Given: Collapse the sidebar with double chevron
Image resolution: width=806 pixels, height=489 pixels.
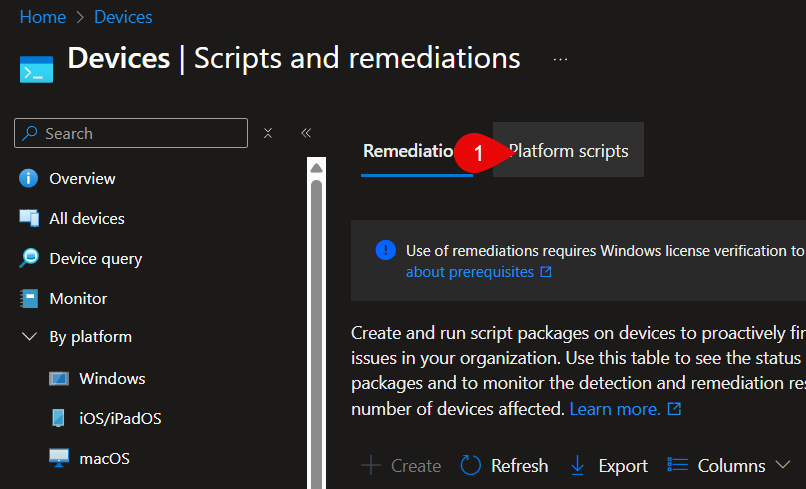Looking at the screenshot, I should [306, 133].
